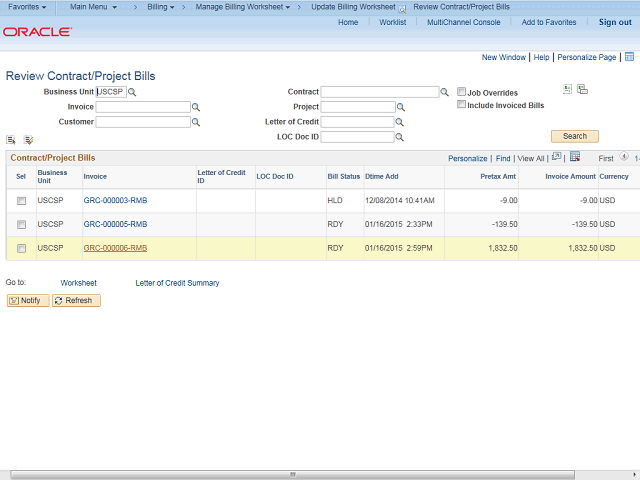The image size is (640, 480).
Task: Click the Project lookup magnifier
Action: pyautogui.click(x=400, y=107)
